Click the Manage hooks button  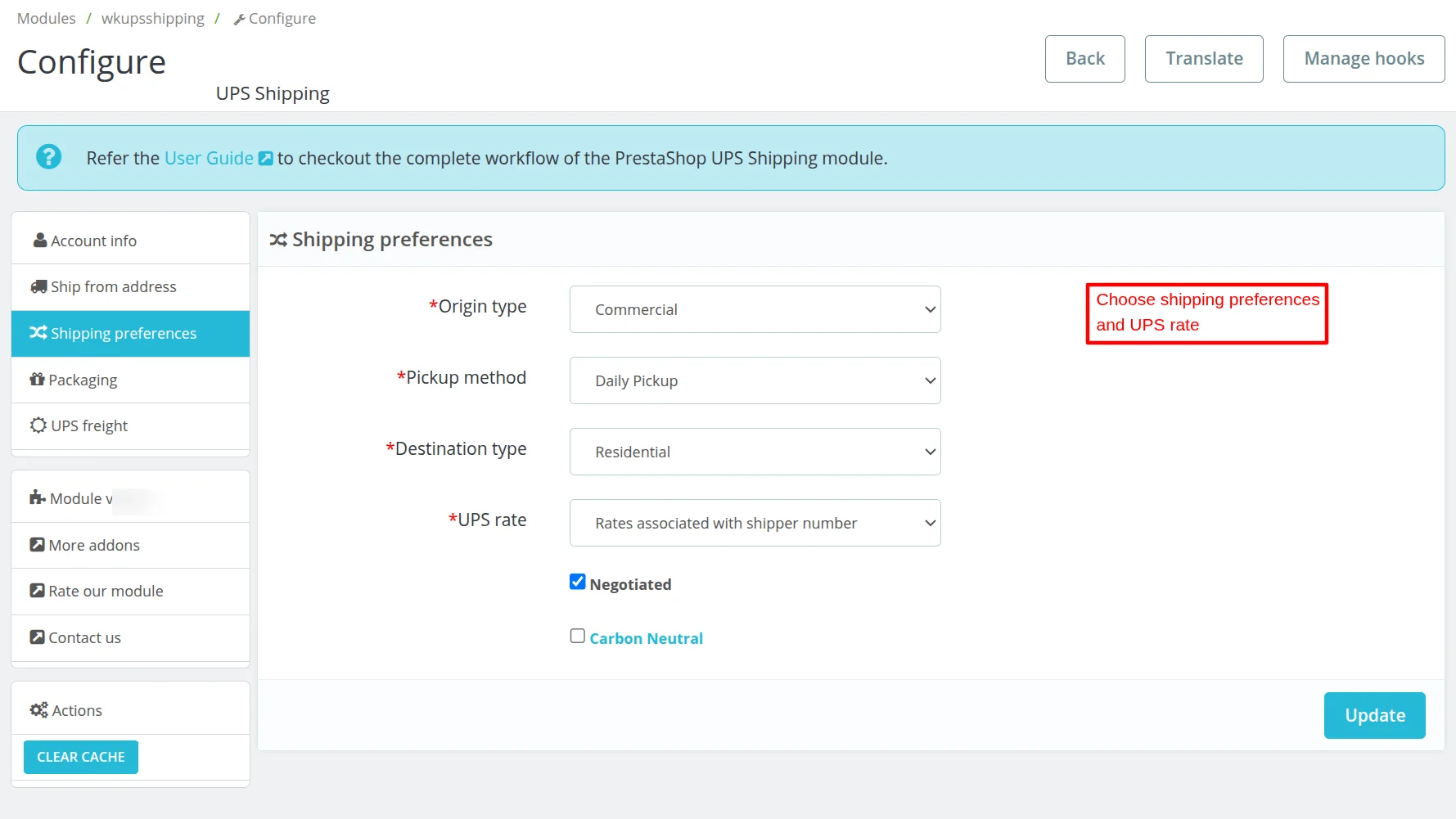[x=1364, y=59]
